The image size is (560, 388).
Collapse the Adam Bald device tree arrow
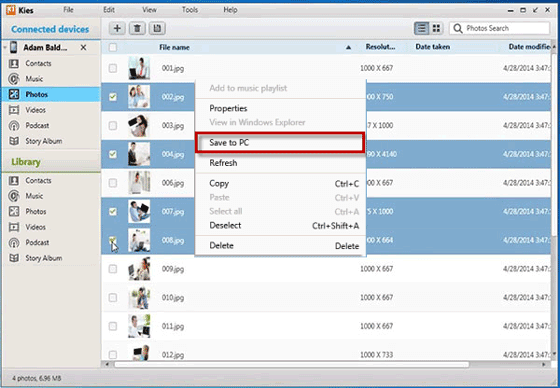(5, 48)
